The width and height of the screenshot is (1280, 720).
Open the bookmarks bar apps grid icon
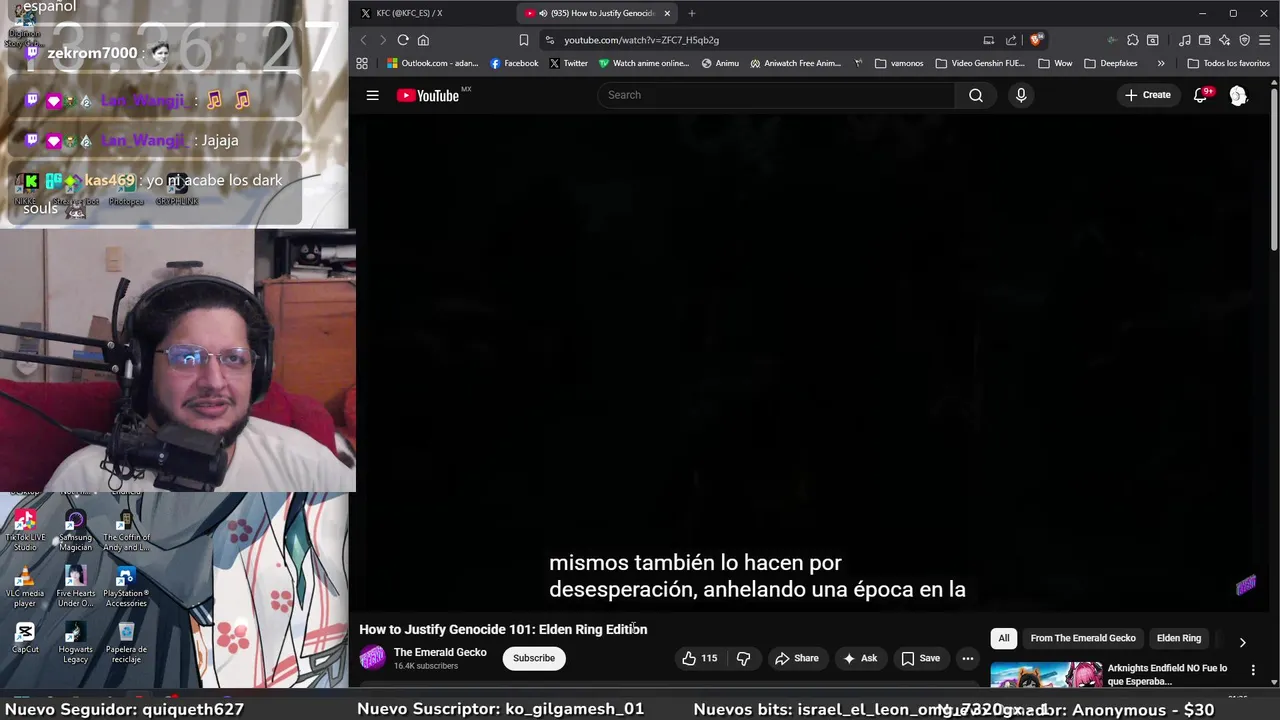click(x=362, y=63)
